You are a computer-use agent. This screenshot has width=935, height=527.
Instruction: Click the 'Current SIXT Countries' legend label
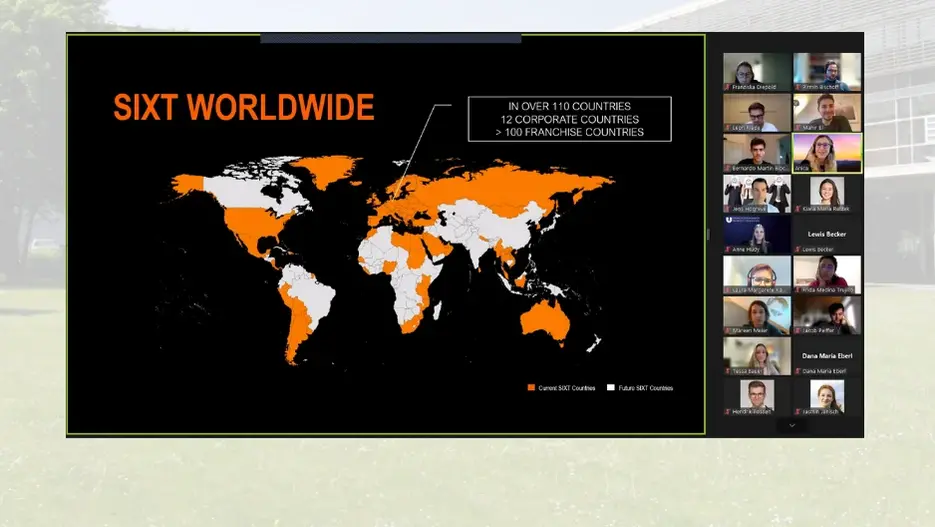566,388
